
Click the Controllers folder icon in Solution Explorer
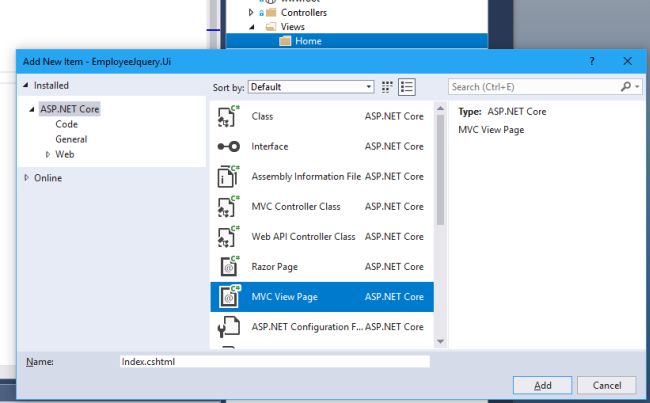point(271,13)
